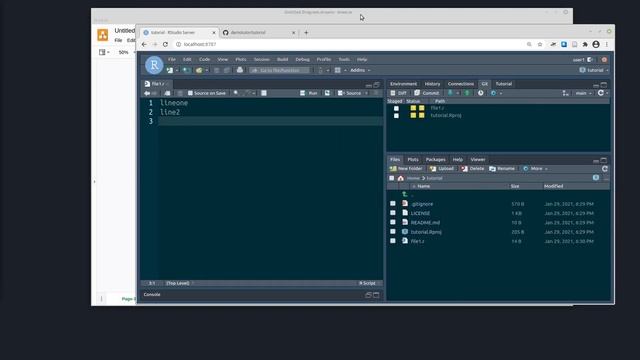Open the Session menu
This screenshot has height=360, width=640.
(x=262, y=60)
